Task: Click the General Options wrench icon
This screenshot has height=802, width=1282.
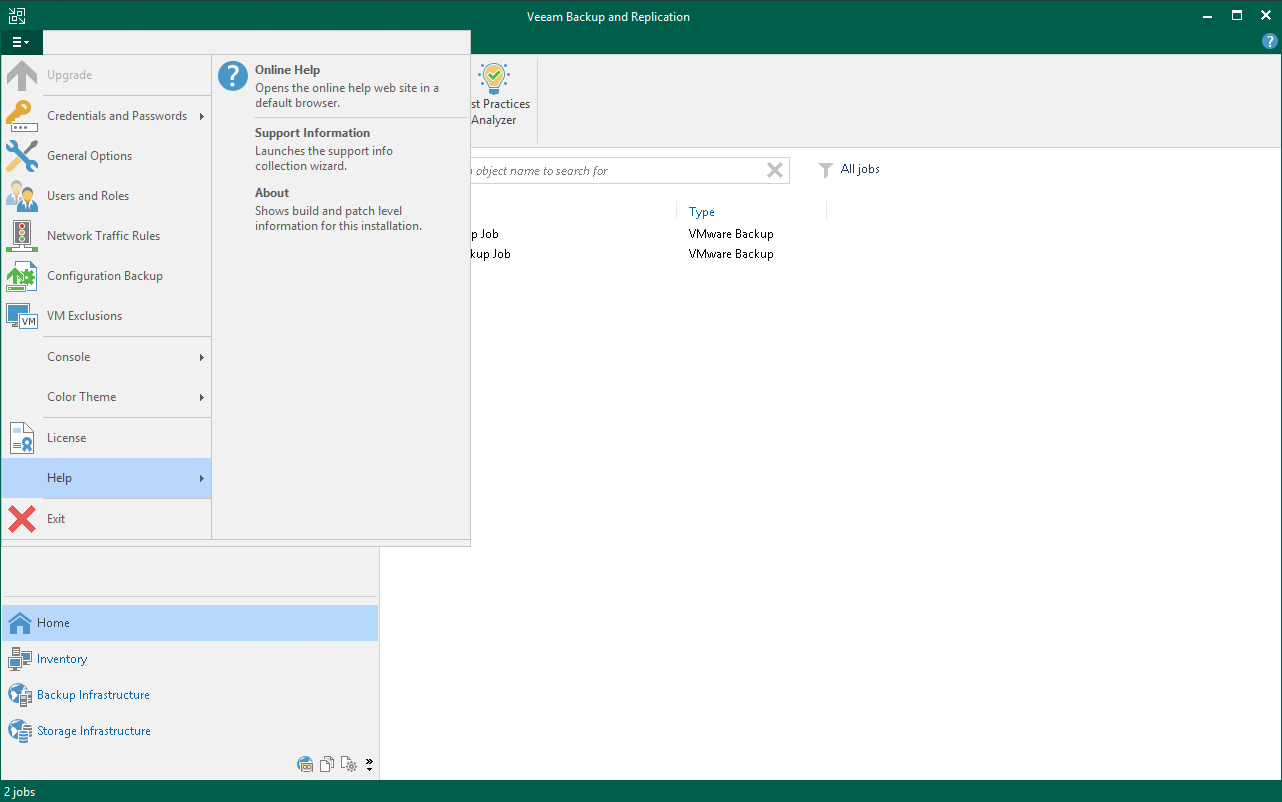Action: pyautogui.click(x=22, y=156)
